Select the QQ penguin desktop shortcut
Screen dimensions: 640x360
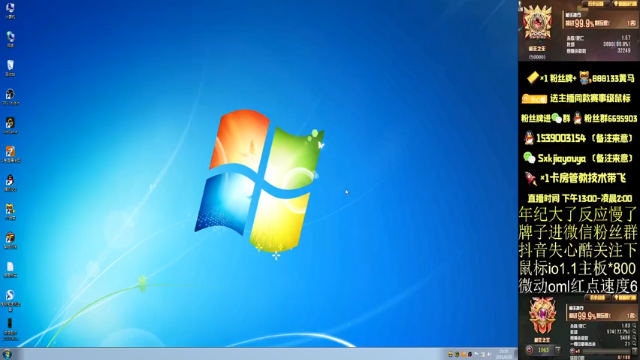coord(10,183)
